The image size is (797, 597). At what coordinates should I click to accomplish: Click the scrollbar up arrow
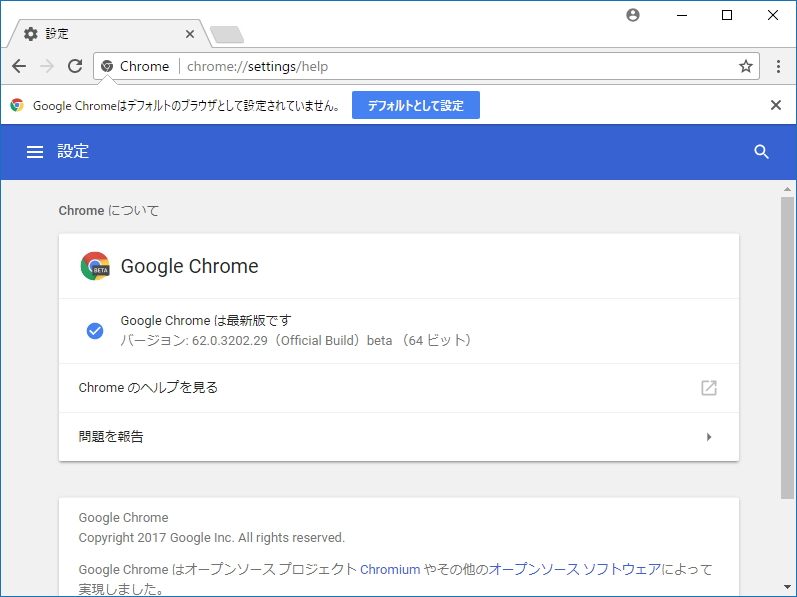click(x=787, y=189)
